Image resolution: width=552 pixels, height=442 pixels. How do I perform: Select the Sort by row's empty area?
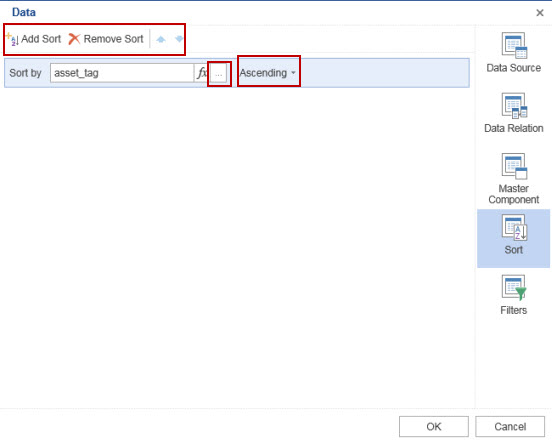[x=384, y=73]
